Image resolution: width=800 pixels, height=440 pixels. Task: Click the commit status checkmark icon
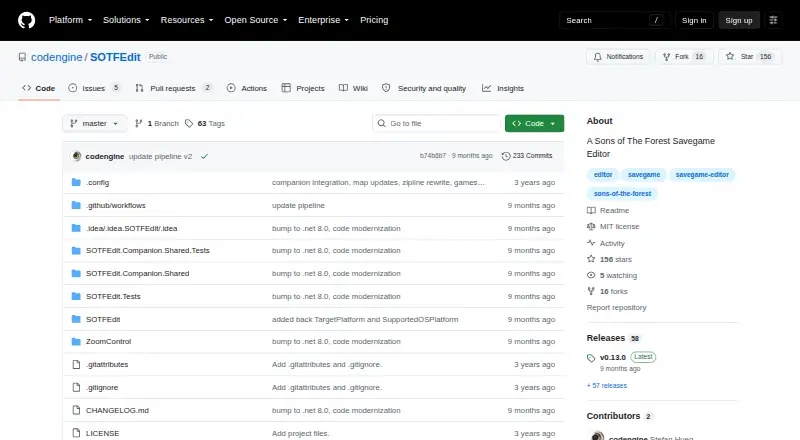pos(205,157)
